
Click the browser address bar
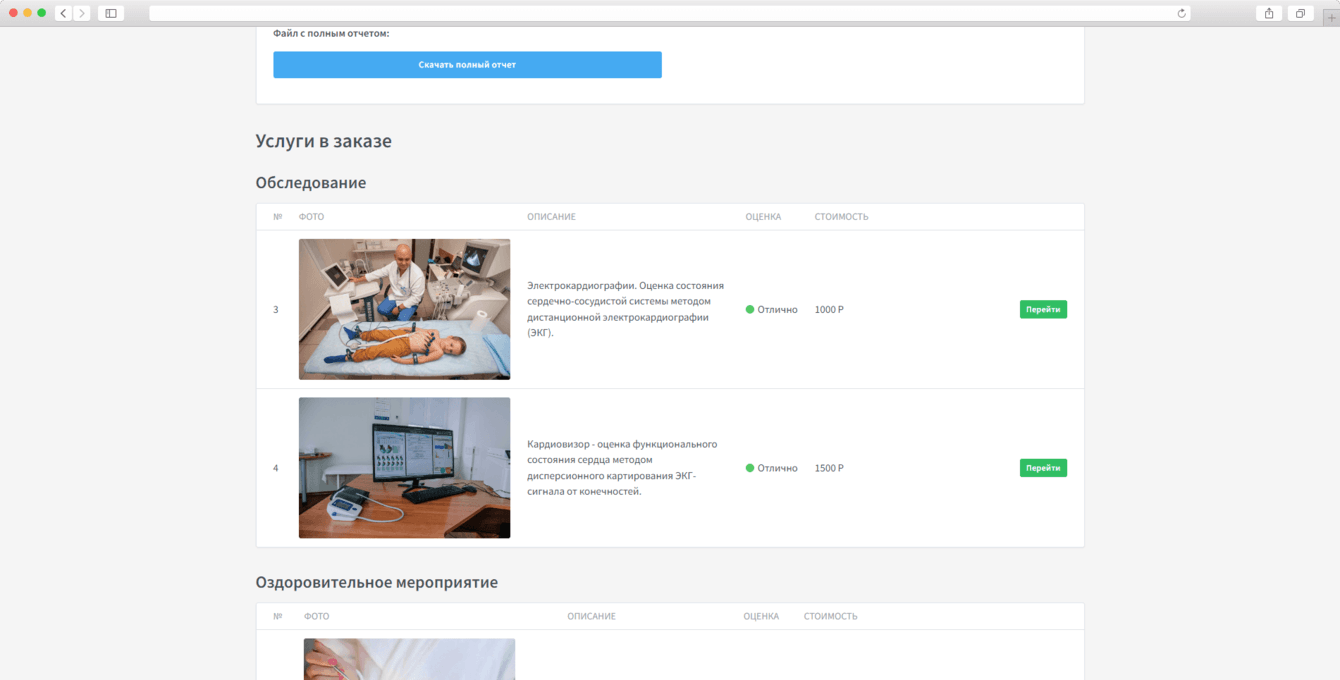click(x=669, y=13)
